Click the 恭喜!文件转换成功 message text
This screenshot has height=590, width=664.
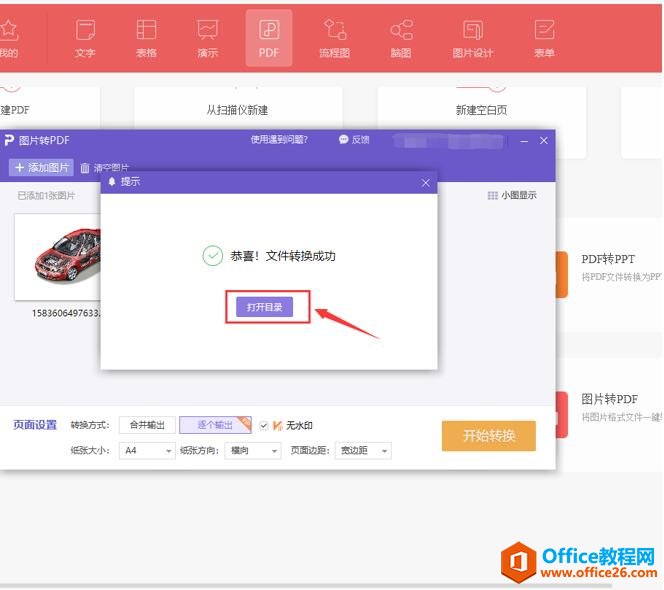point(283,256)
